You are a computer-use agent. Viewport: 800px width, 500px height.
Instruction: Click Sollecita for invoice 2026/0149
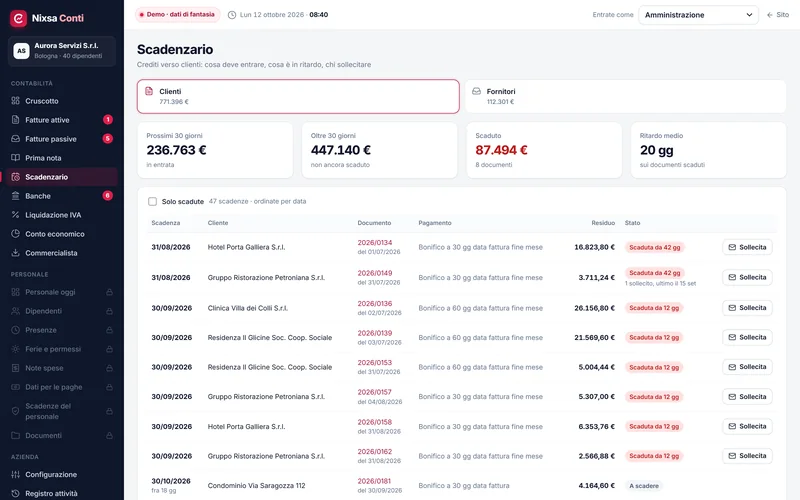point(747,278)
